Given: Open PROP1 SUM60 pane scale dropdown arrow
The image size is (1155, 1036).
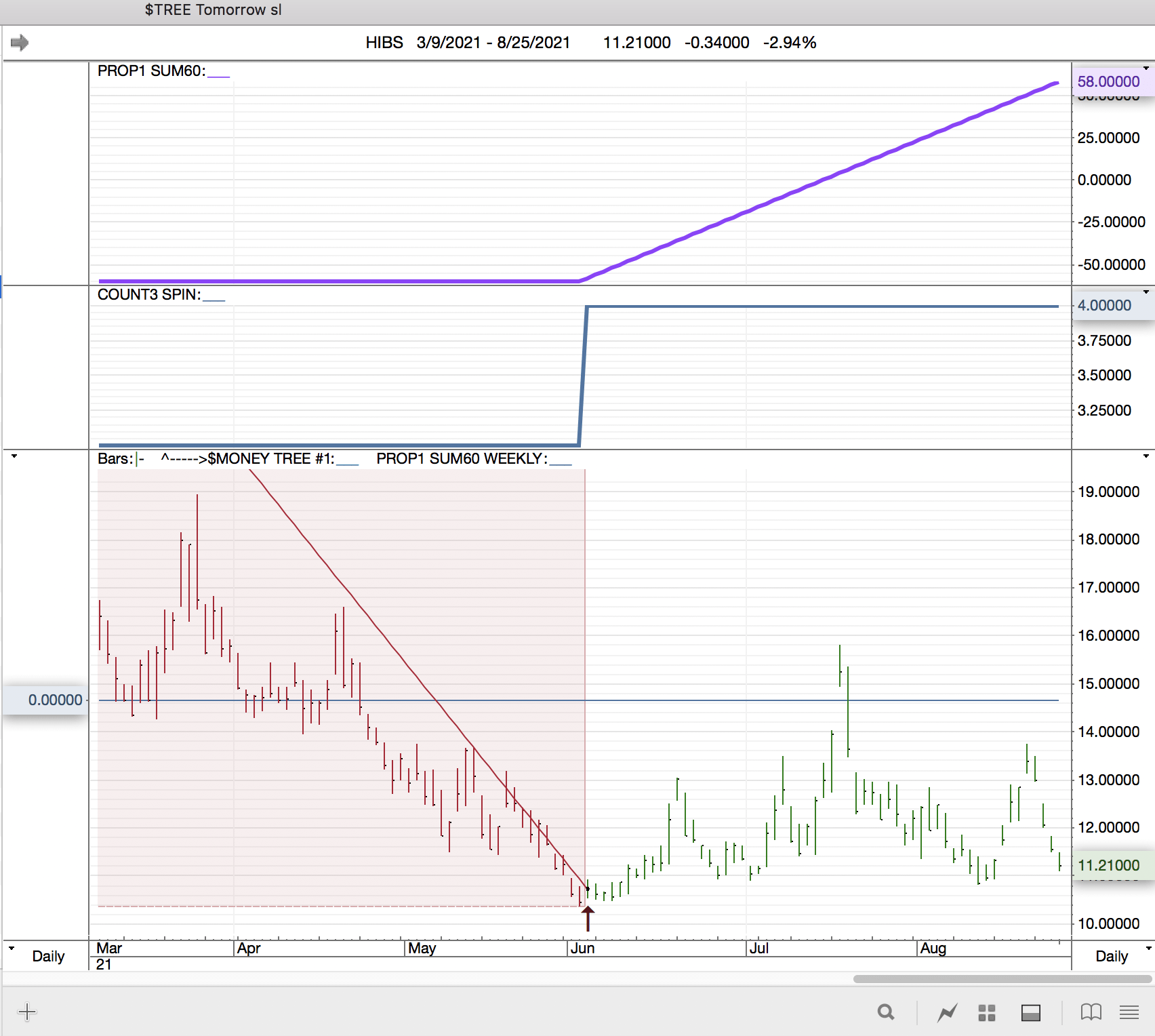Looking at the screenshot, I should (x=1146, y=68).
